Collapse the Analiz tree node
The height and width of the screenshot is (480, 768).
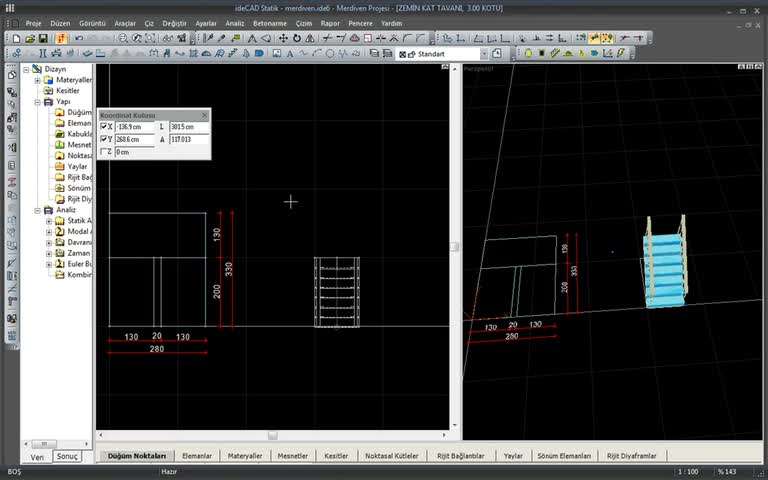pyautogui.click(x=37, y=210)
